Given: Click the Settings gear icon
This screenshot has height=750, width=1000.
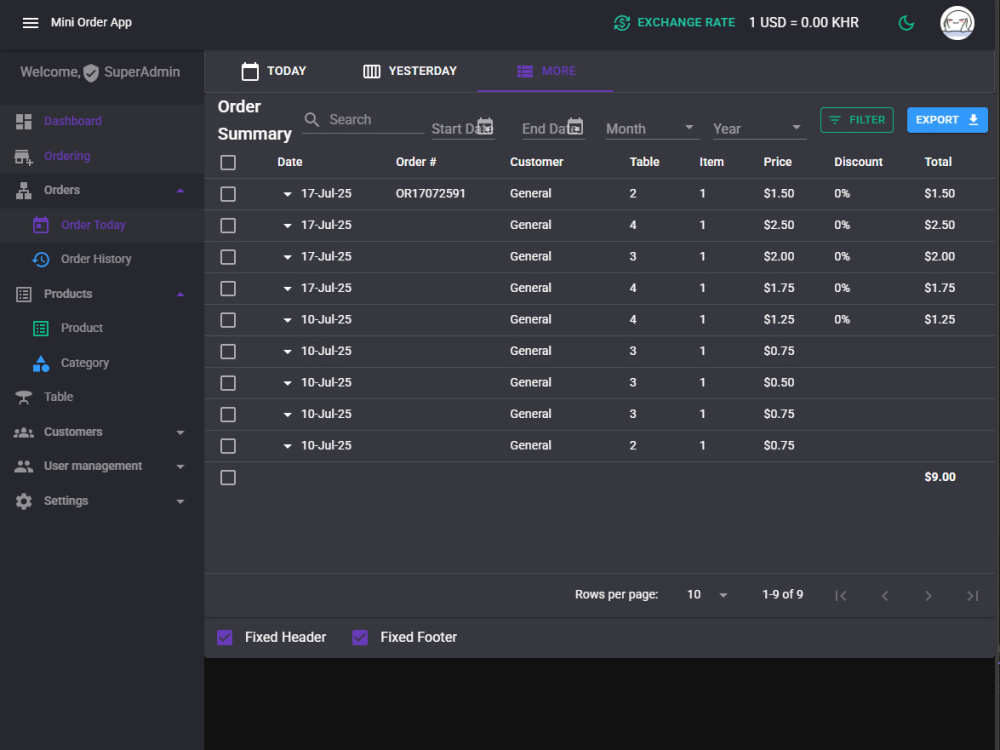Looking at the screenshot, I should tap(24, 501).
